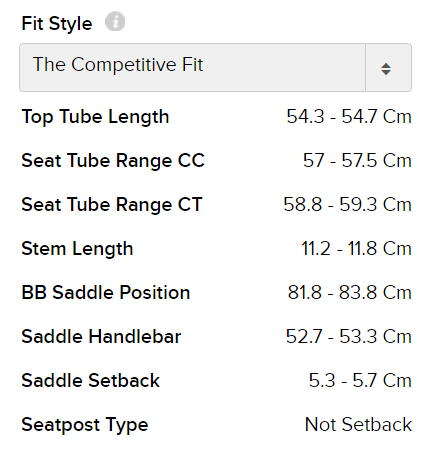Click the Seat Tube Range CC label
The height and width of the screenshot is (459, 432).
[113, 161]
